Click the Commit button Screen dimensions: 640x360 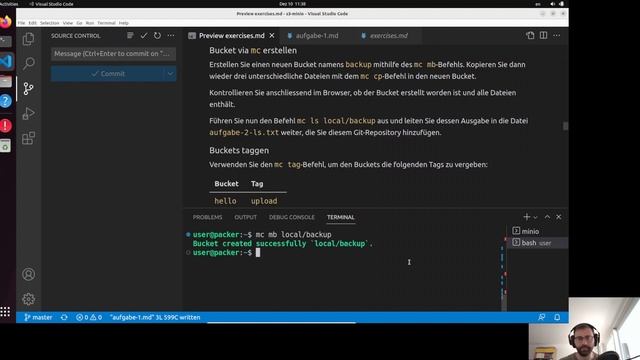pyautogui.click(x=108, y=74)
